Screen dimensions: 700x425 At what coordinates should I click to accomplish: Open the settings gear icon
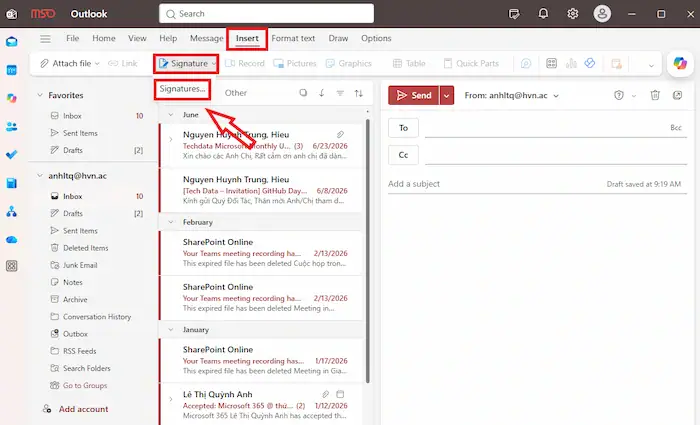572,14
